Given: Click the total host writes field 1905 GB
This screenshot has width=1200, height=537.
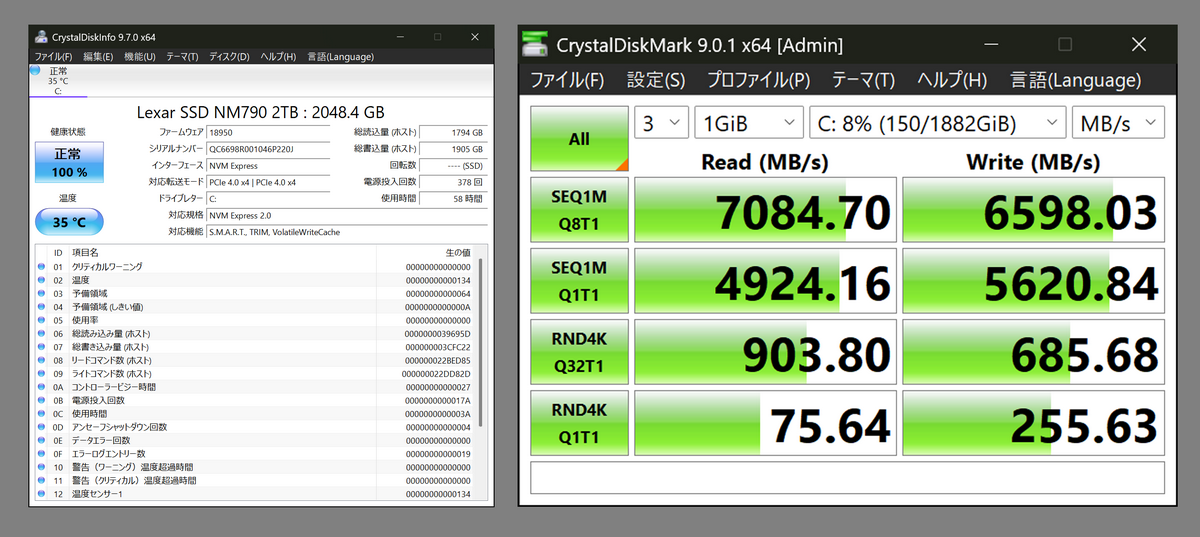Looking at the screenshot, I should [453, 149].
